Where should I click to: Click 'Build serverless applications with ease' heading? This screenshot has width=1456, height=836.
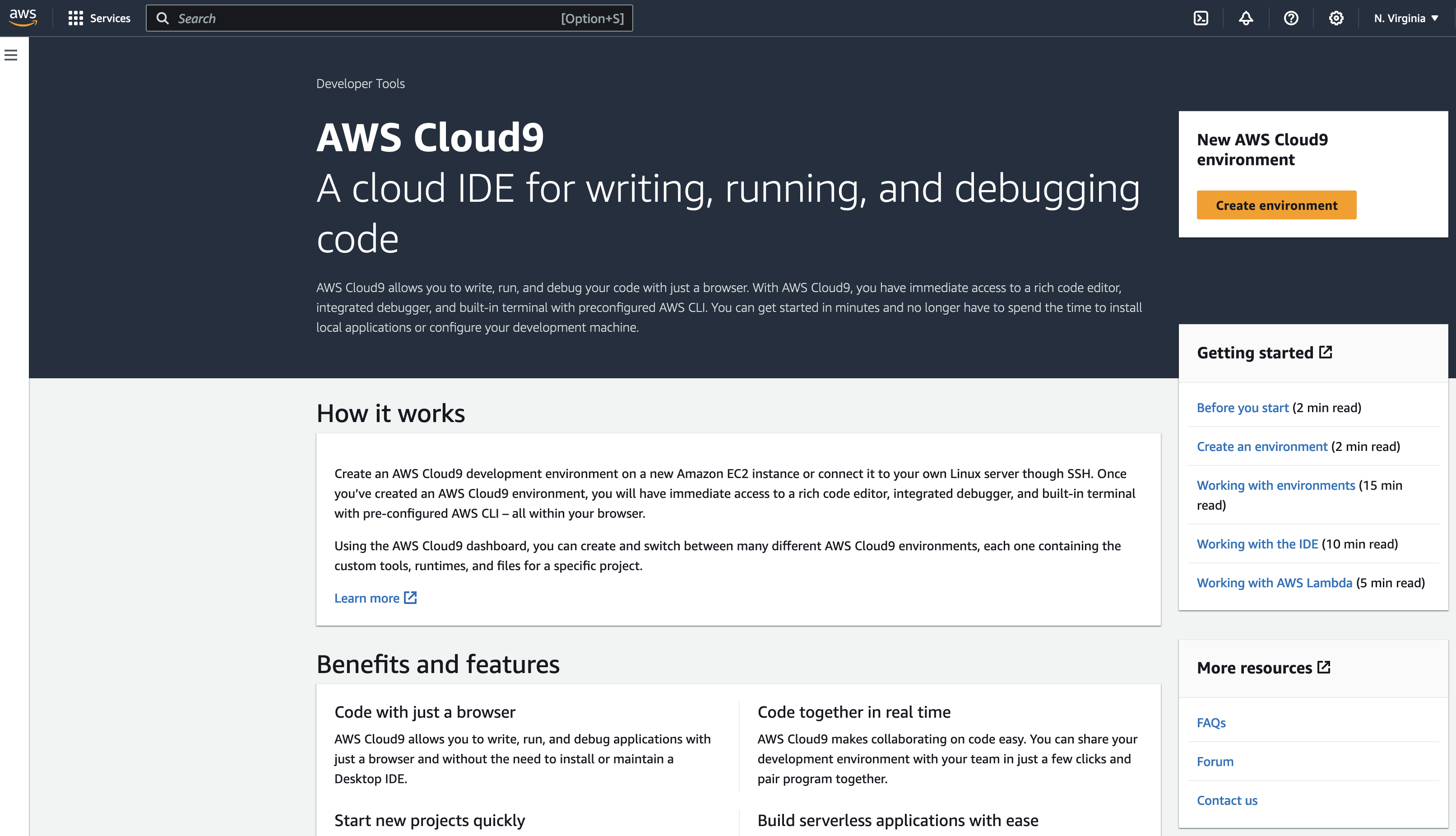pyautogui.click(x=898, y=821)
